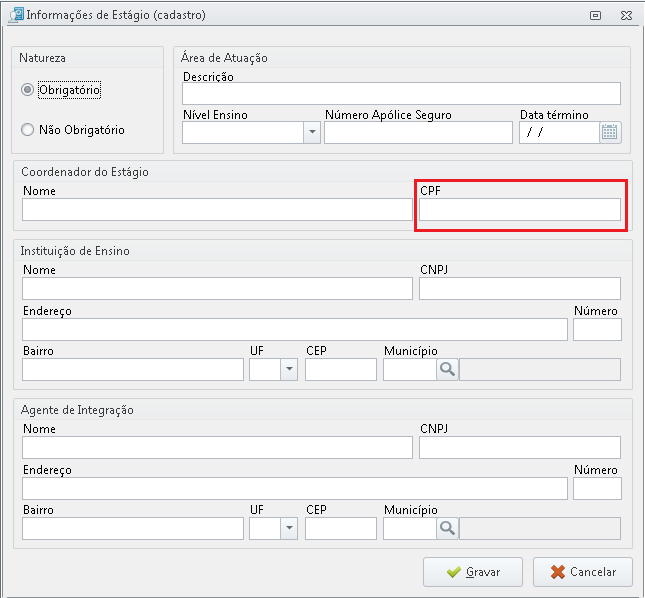Close the Informações de Estágio dialog
645x598 pixels.
[626, 16]
